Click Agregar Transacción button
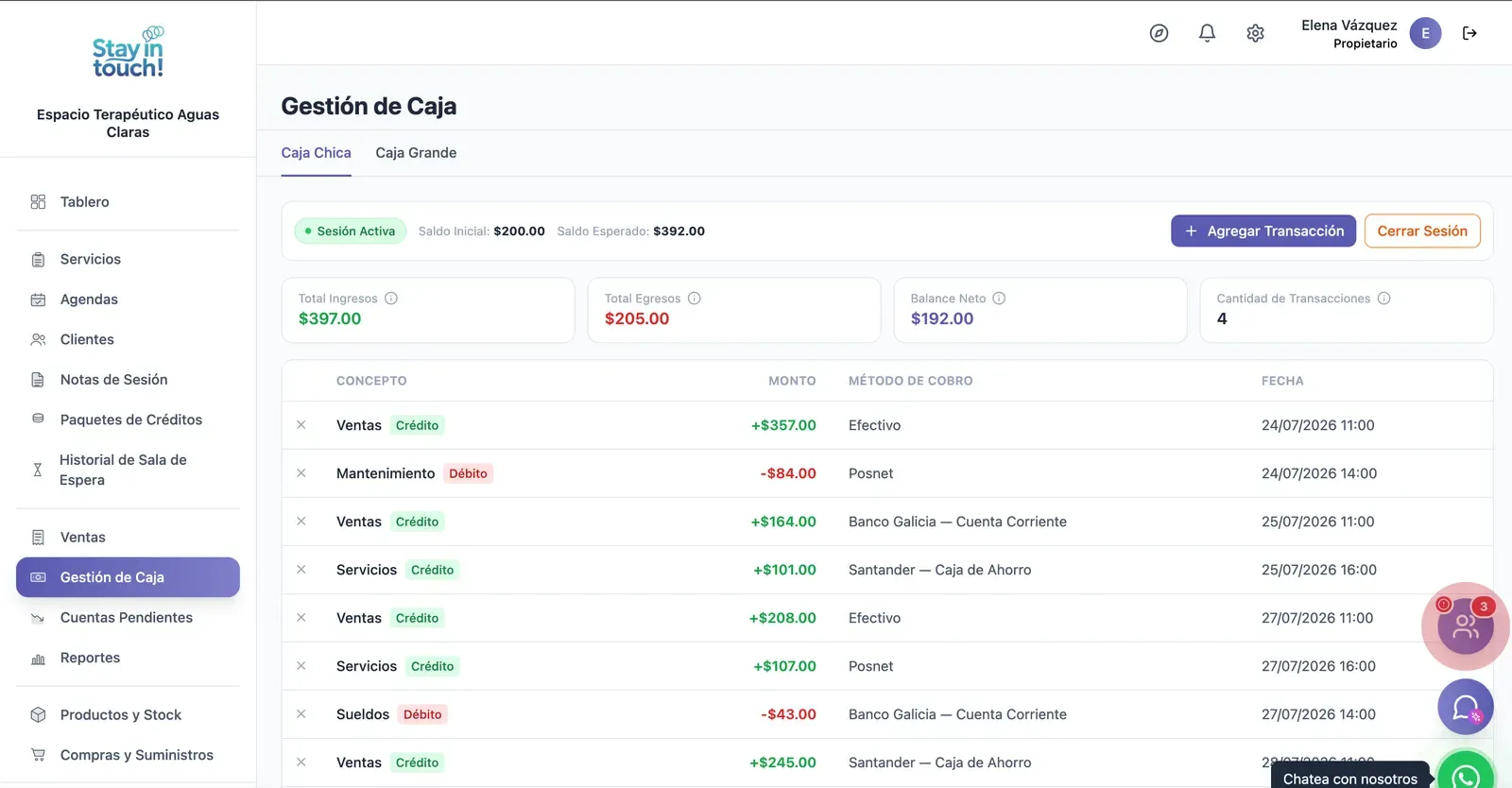1512x788 pixels. 1263,231
